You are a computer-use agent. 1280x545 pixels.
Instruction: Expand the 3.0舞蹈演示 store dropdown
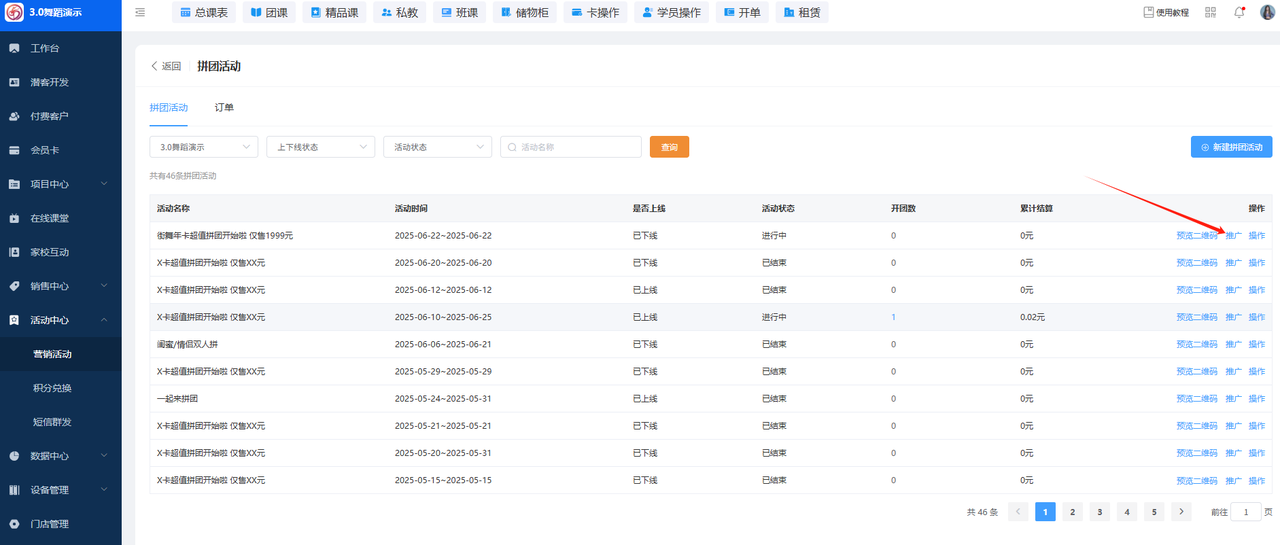point(203,147)
